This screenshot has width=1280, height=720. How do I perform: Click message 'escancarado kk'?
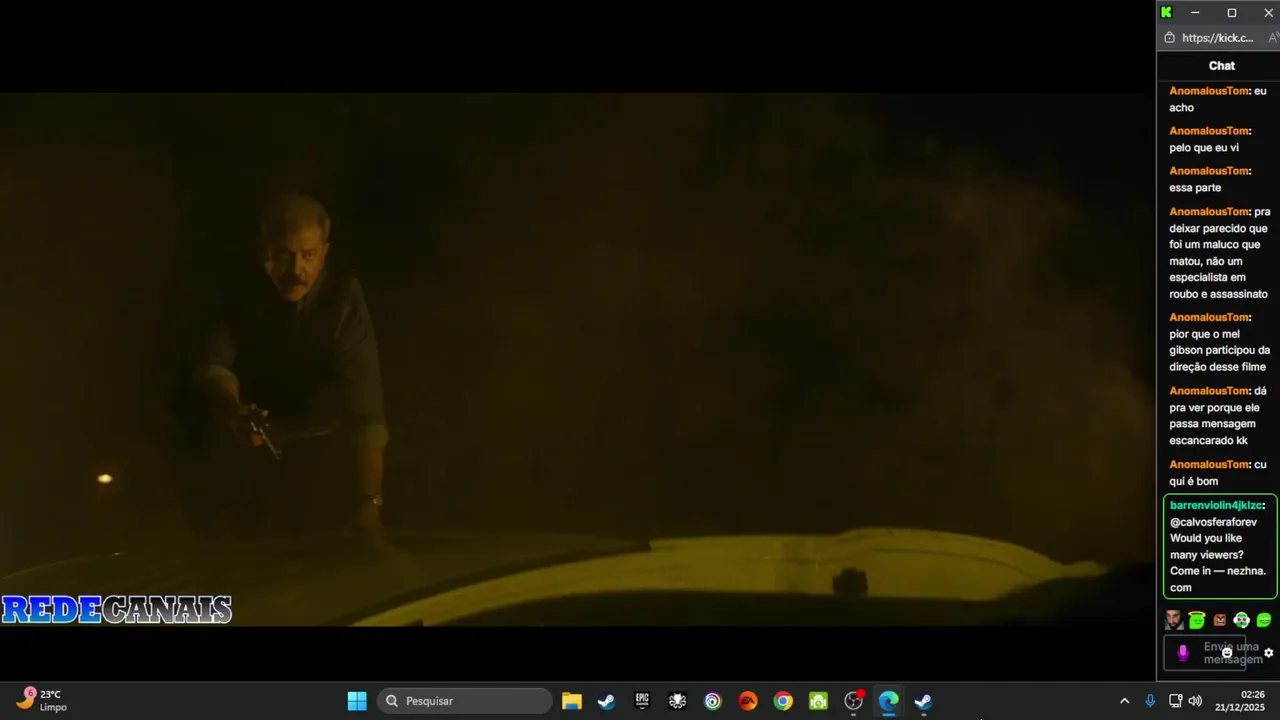[x=1208, y=441]
